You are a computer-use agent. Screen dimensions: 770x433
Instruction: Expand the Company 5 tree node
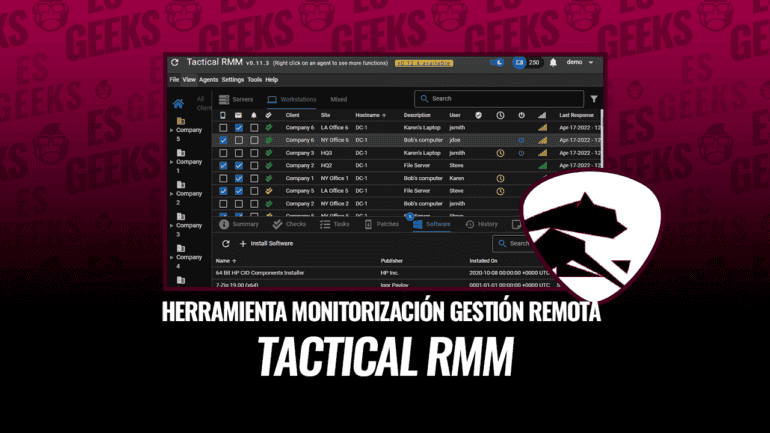(171, 130)
